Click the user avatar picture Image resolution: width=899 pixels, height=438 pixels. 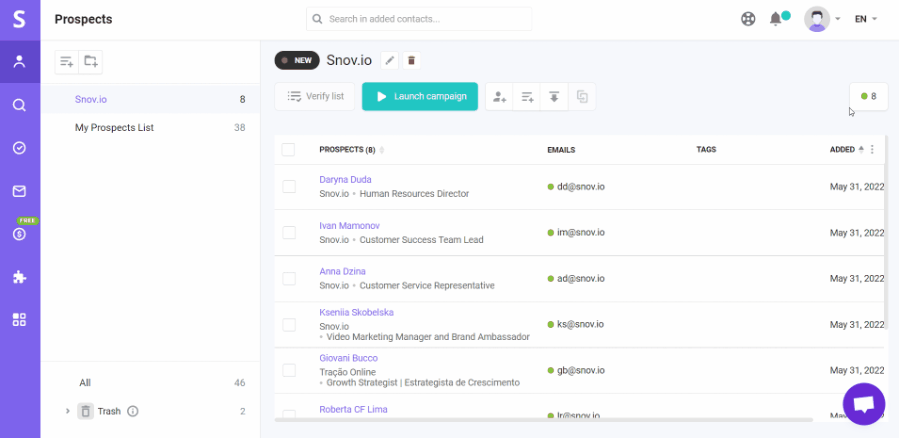coord(817,19)
